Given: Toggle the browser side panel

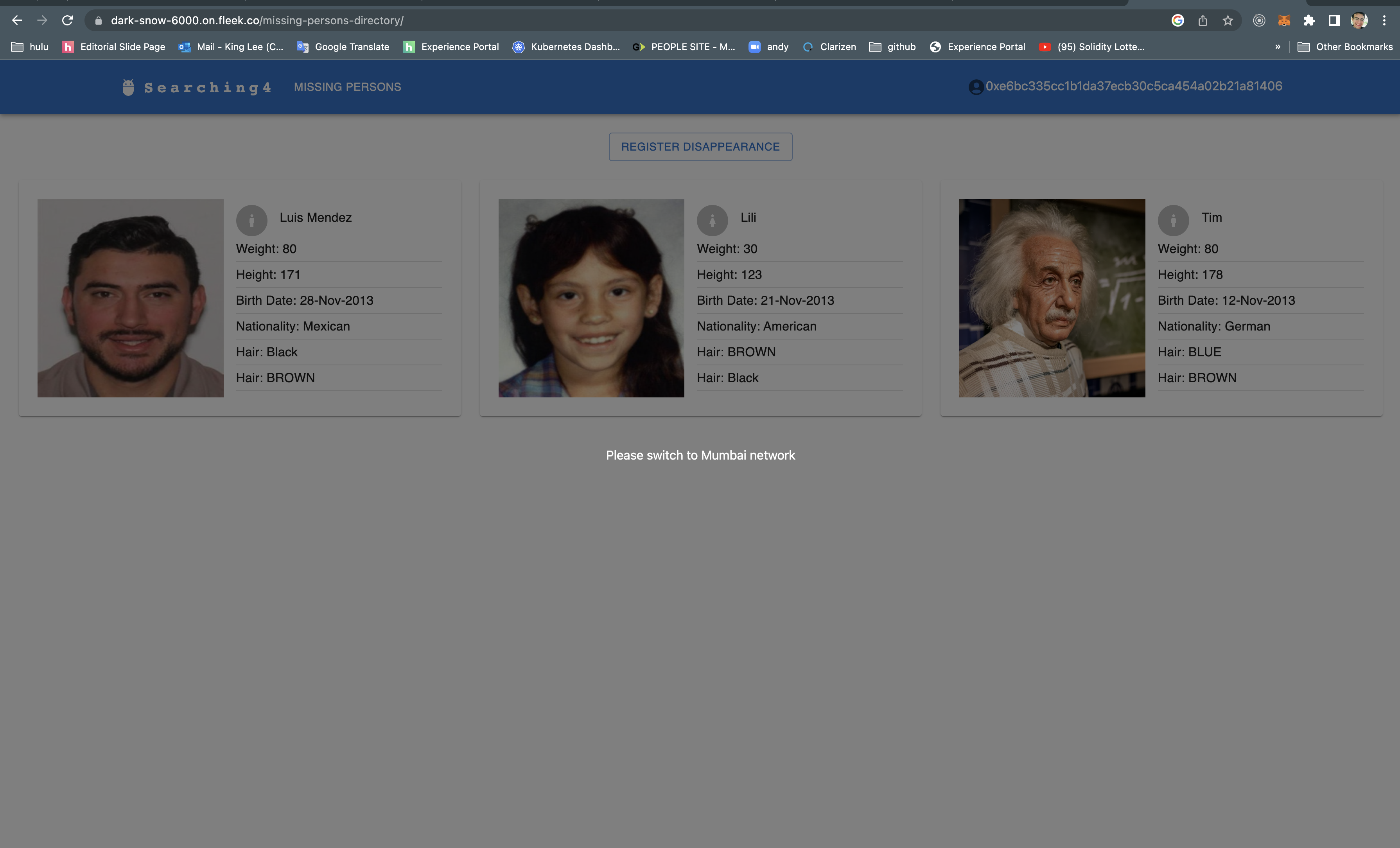Looking at the screenshot, I should point(1334,20).
